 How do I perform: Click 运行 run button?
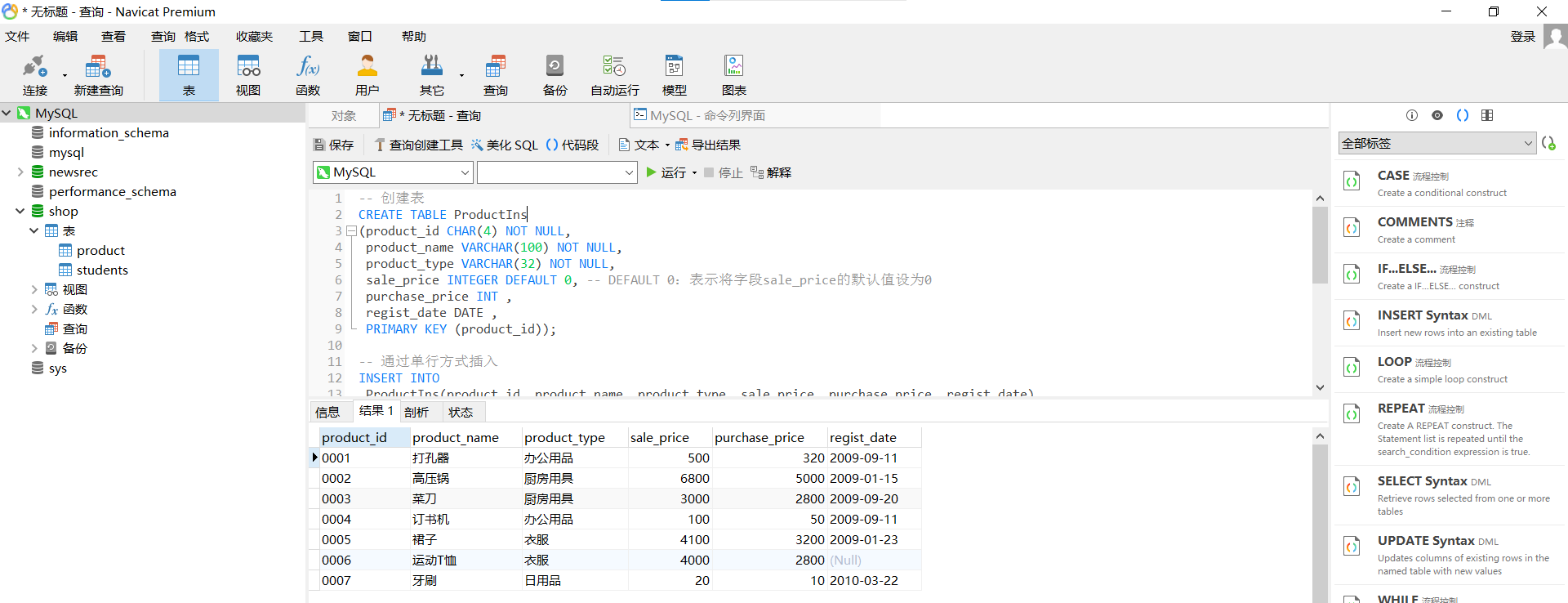point(666,172)
